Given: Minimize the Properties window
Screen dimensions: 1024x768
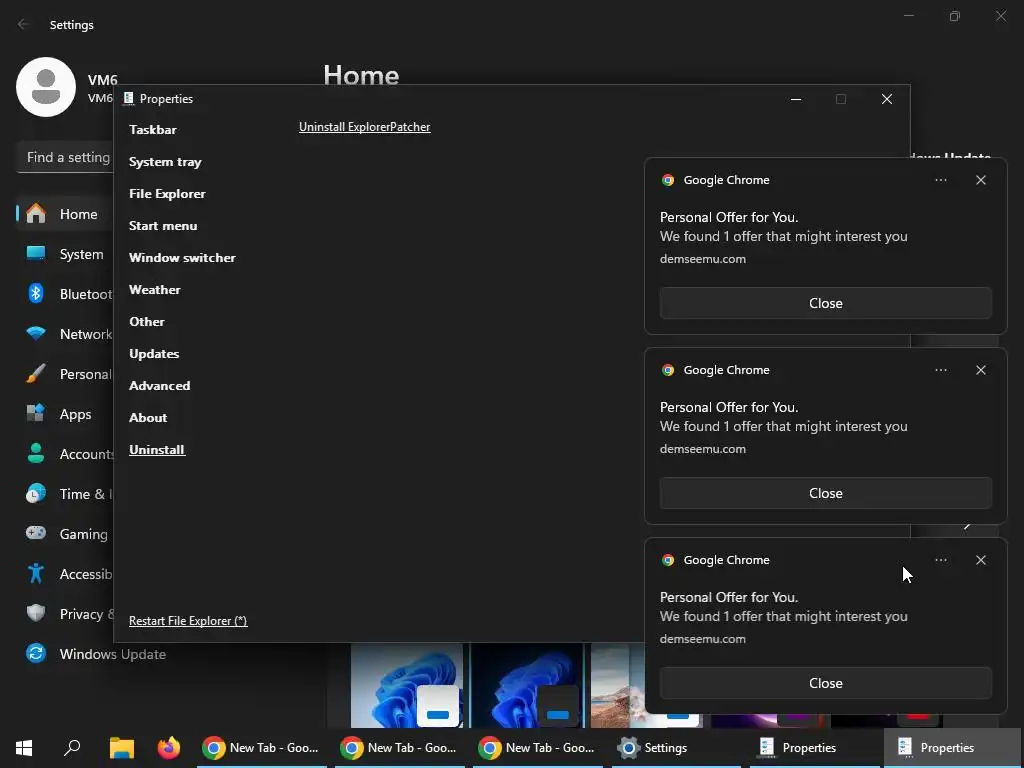Looking at the screenshot, I should pyautogui.click(x=795, y=99).
